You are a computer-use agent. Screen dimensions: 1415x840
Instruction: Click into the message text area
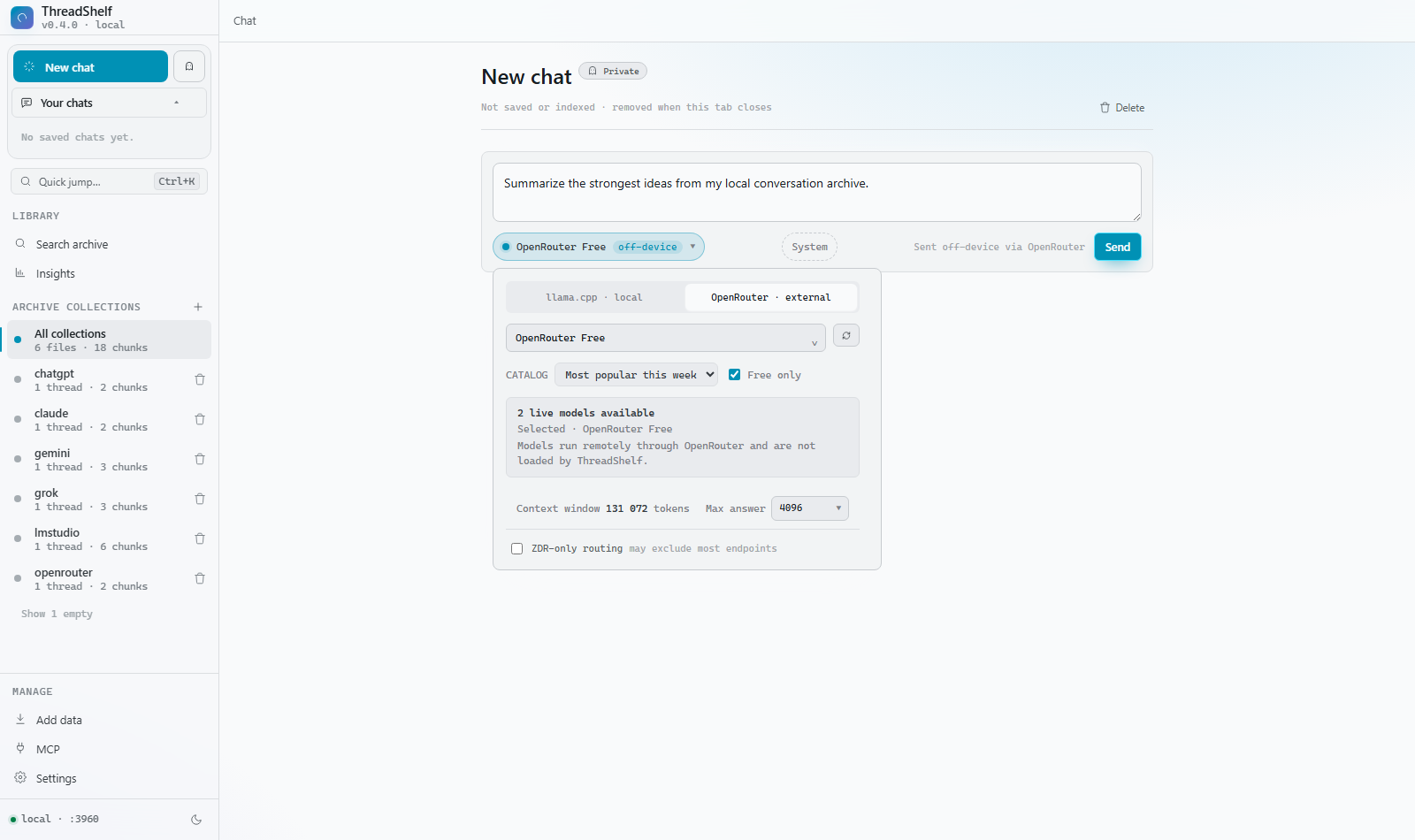coord(816,192)
